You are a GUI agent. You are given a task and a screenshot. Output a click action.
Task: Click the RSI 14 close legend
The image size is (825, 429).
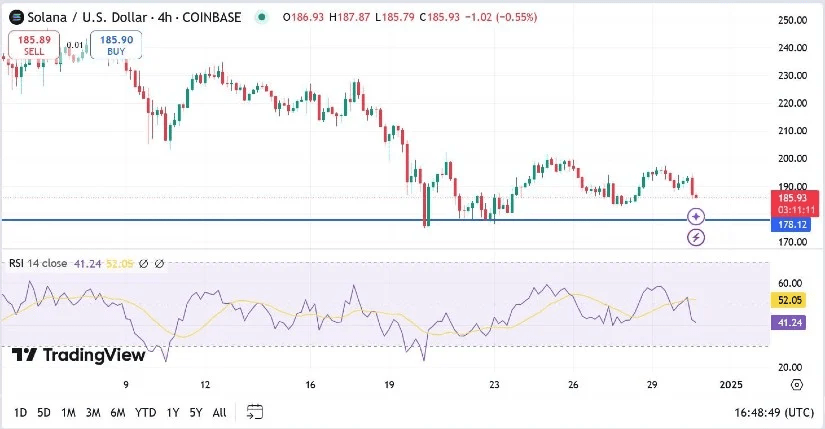(38, 264)
